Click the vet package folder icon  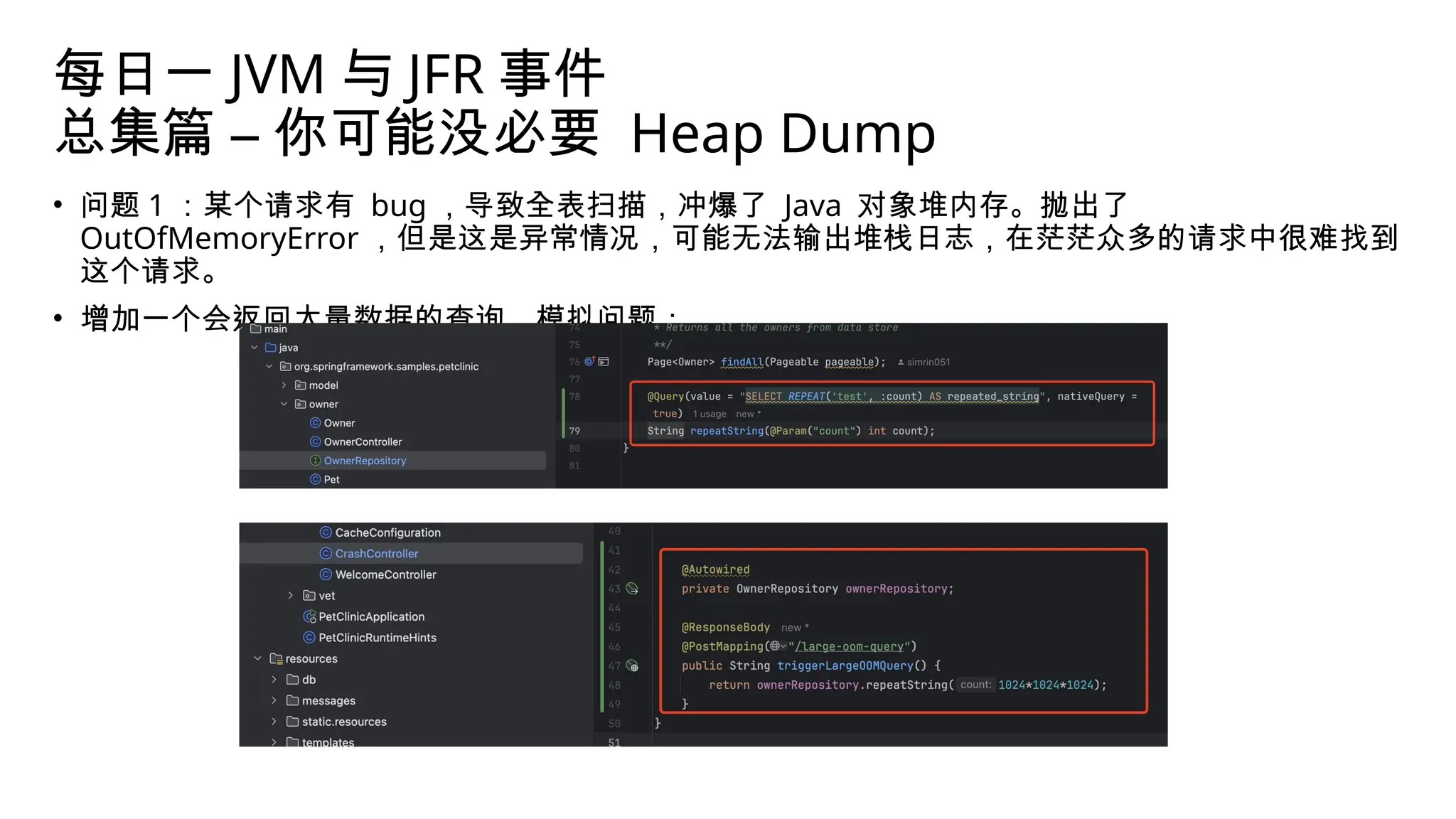(309, 596)
